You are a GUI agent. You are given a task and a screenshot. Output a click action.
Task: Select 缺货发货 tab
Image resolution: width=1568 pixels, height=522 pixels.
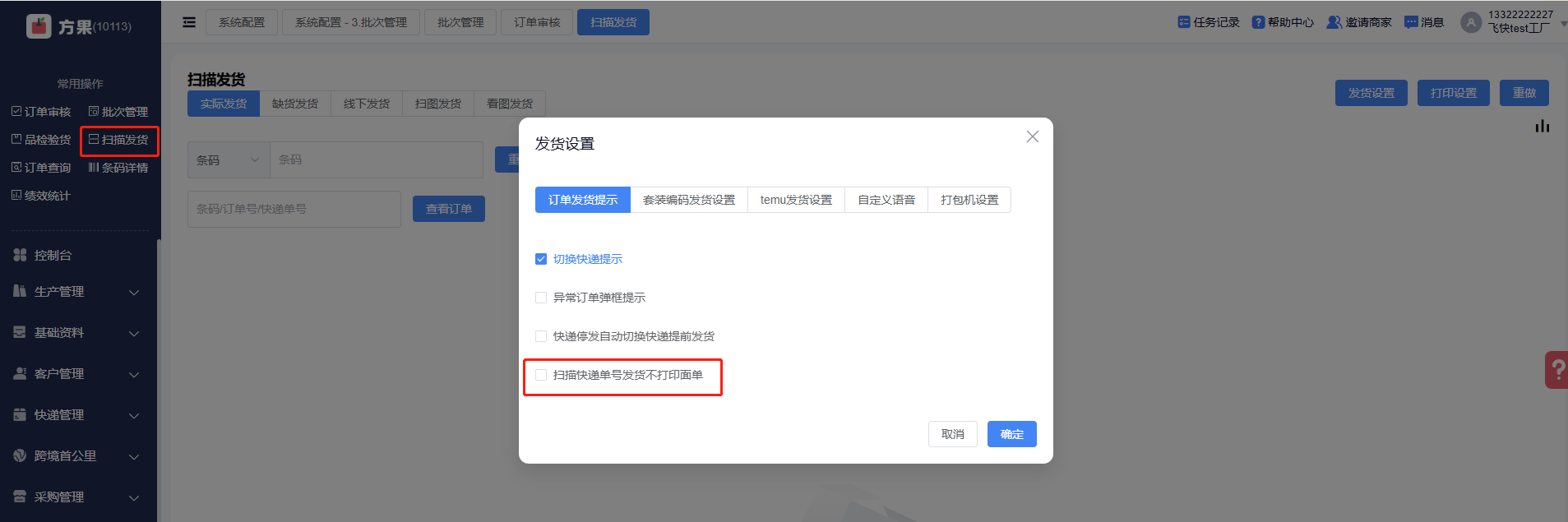point(295,104)
